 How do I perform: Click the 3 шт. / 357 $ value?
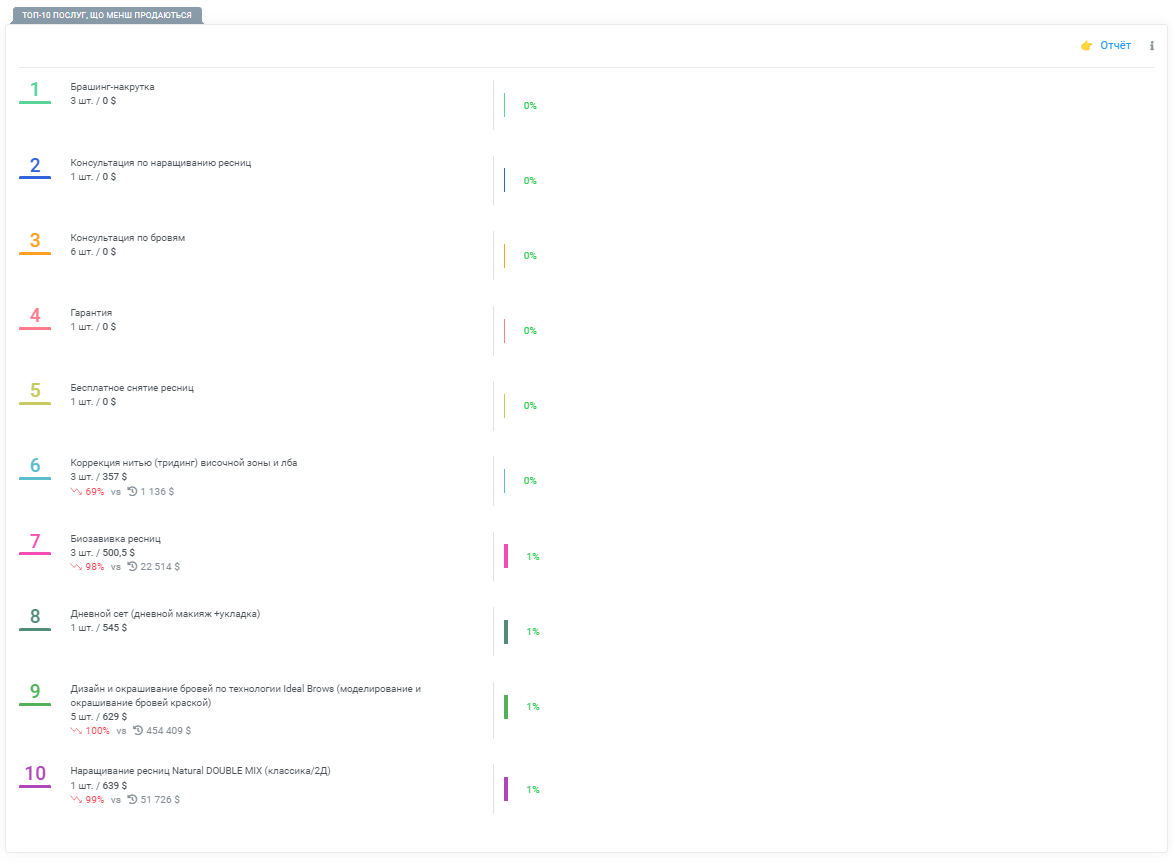coord(99,477)
